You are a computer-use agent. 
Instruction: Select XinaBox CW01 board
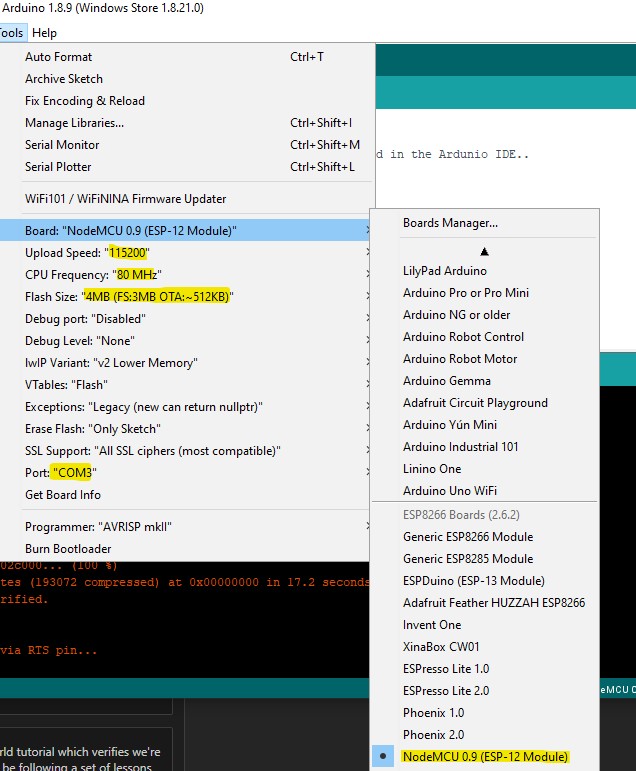(485, 647)
